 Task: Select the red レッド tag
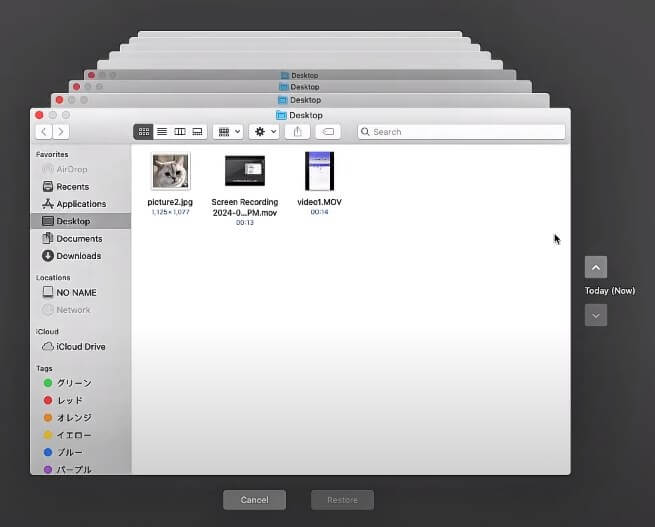click(x=81, y=400)
